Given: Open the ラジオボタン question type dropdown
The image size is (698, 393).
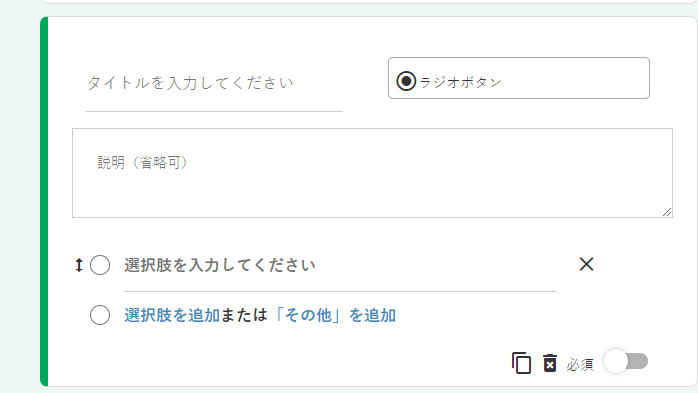Looking at the screenshot, I should 519,78.
